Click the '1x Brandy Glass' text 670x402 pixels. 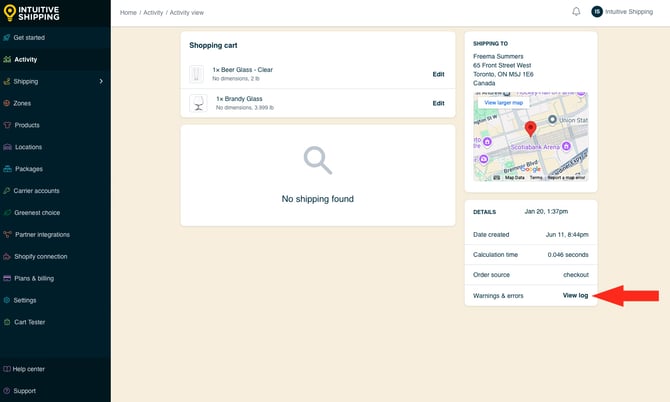239,99
